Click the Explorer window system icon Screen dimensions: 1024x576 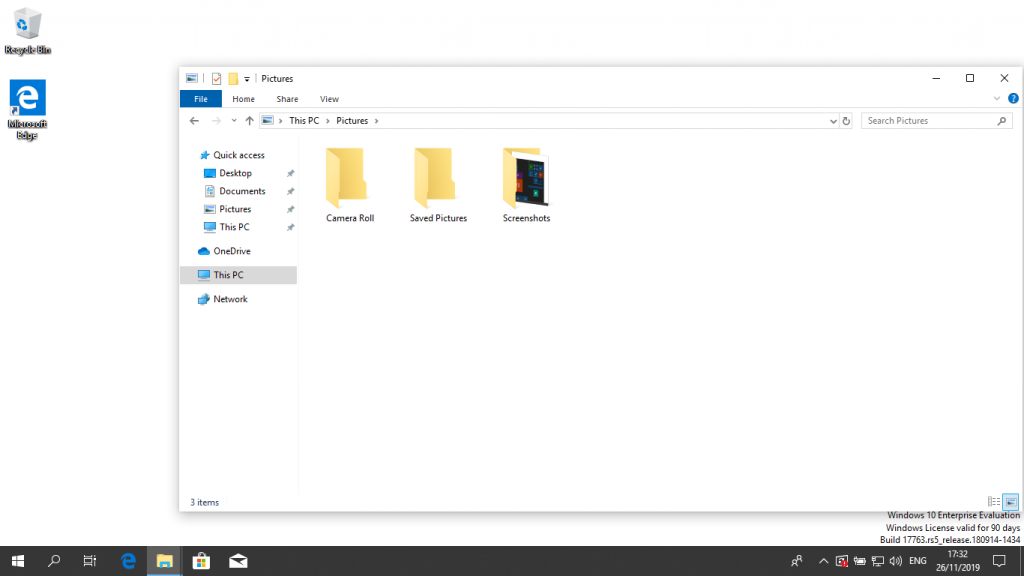point(191,78)
